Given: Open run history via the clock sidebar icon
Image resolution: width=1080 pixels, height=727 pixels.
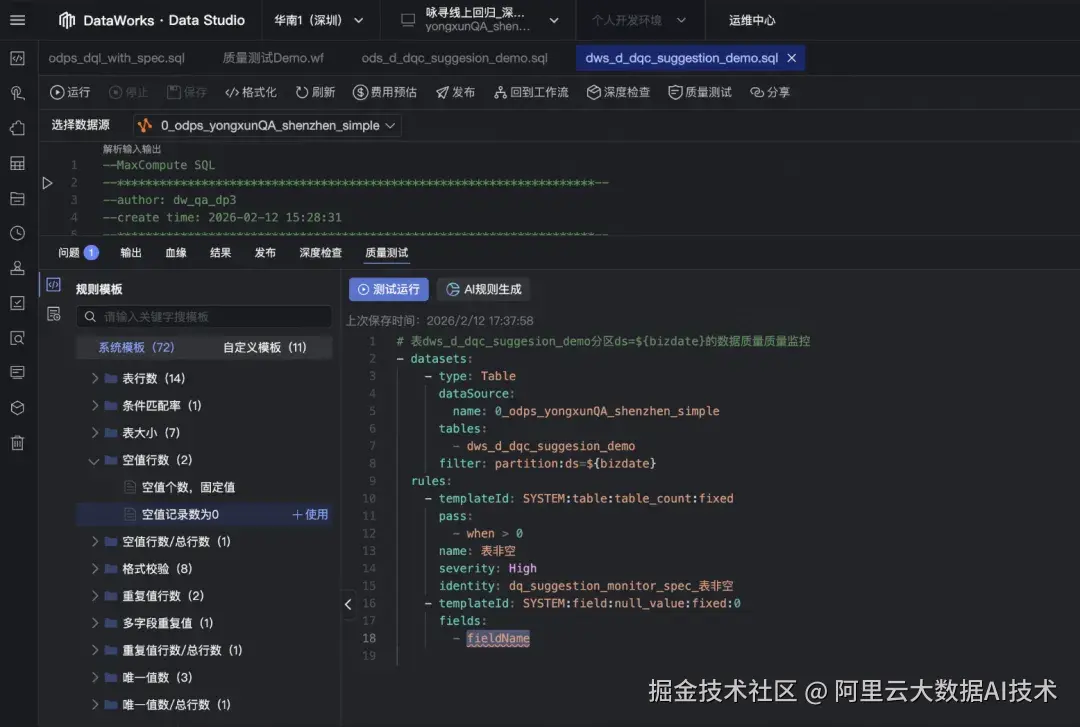Looking at the screenshot, I should (x=16, y=233).
